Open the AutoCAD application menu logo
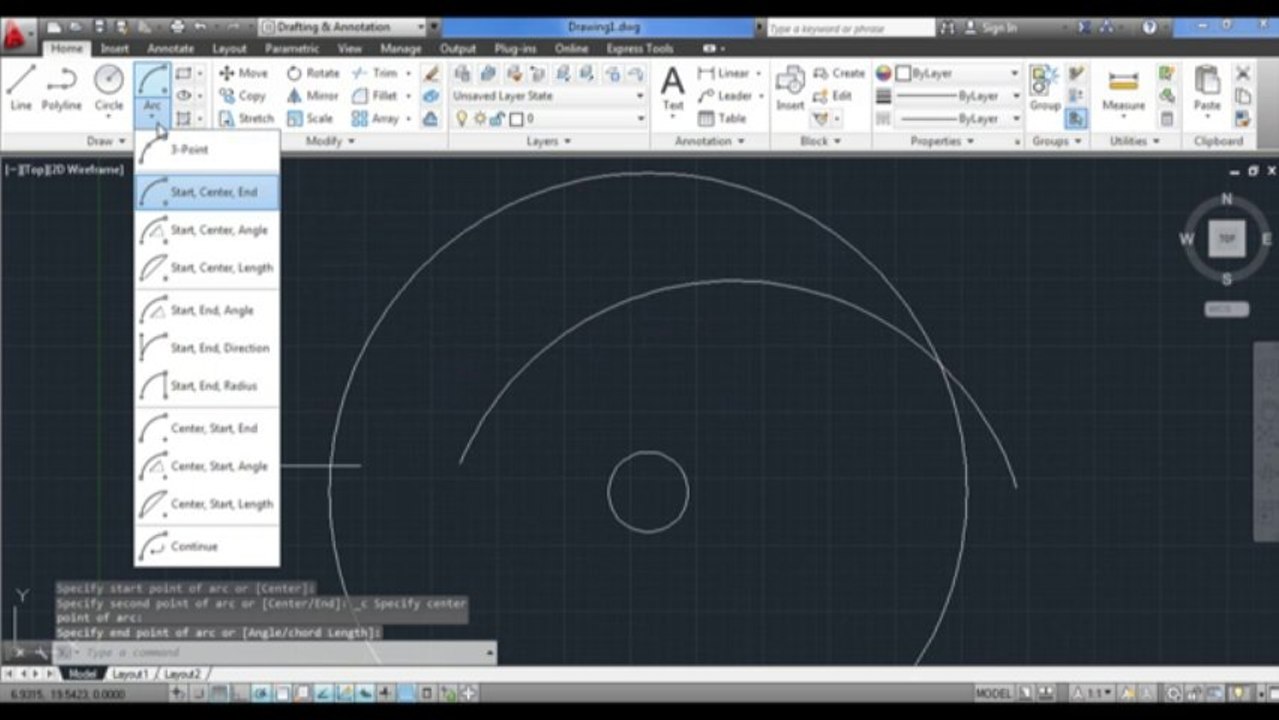This screenshot has width=1279, height=720. coord(16,35)
